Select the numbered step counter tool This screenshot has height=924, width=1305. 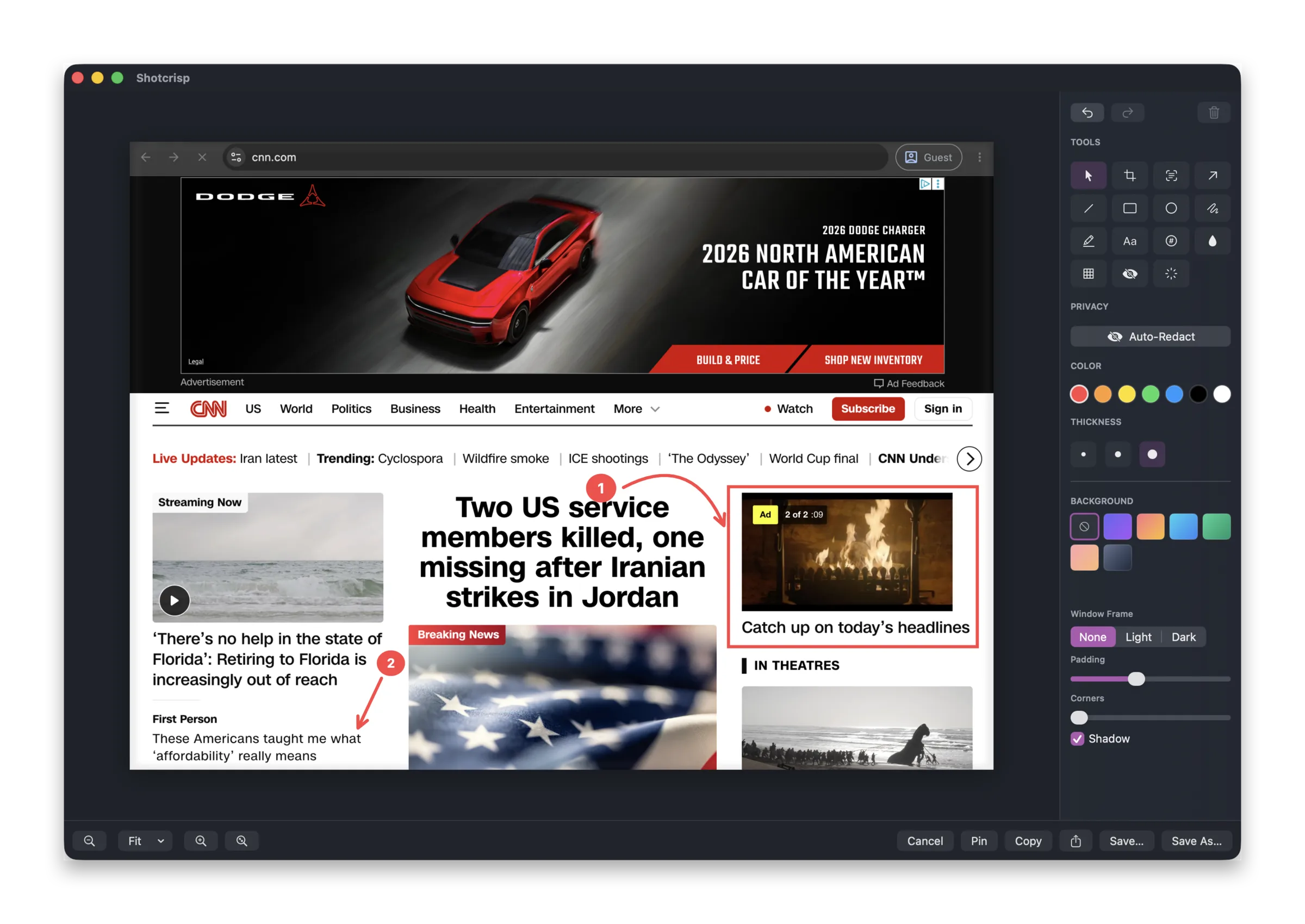point(1171,241)
